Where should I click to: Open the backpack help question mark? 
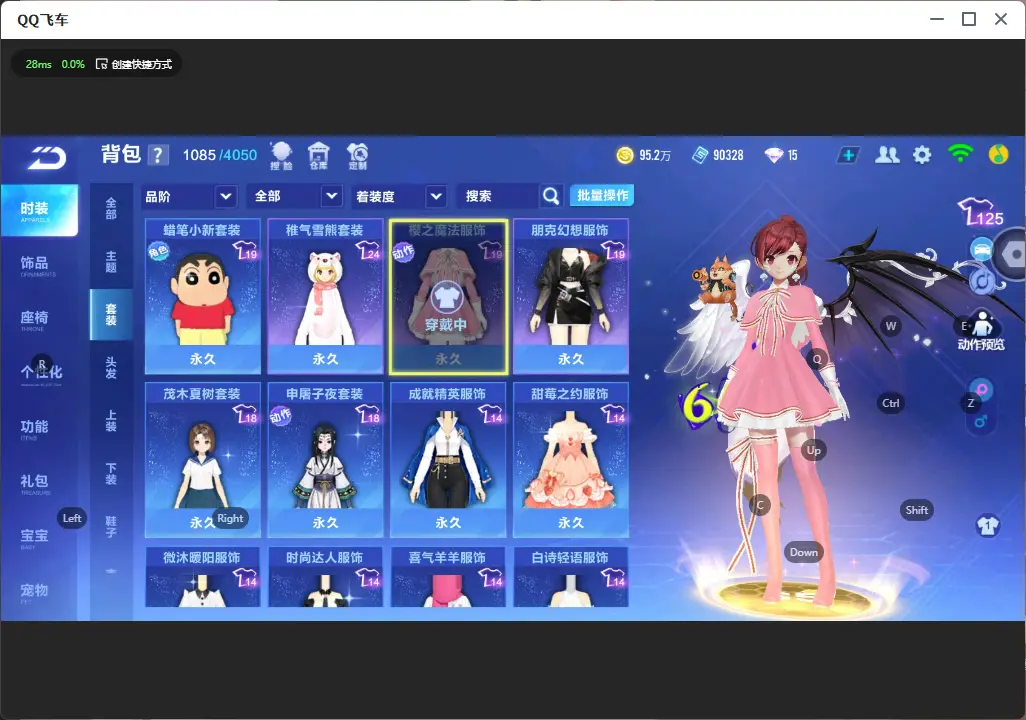click(x=158, y=155)
